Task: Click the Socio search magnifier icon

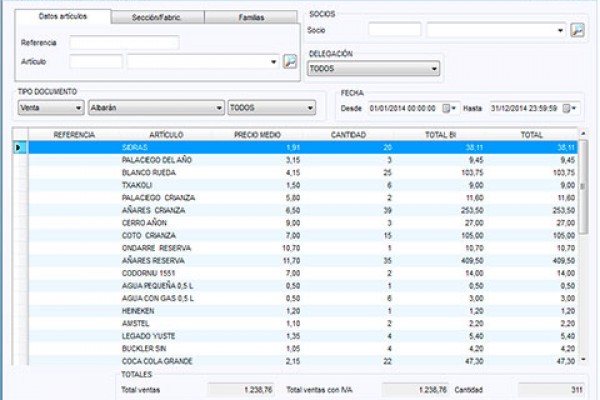Action: [577, 30]
